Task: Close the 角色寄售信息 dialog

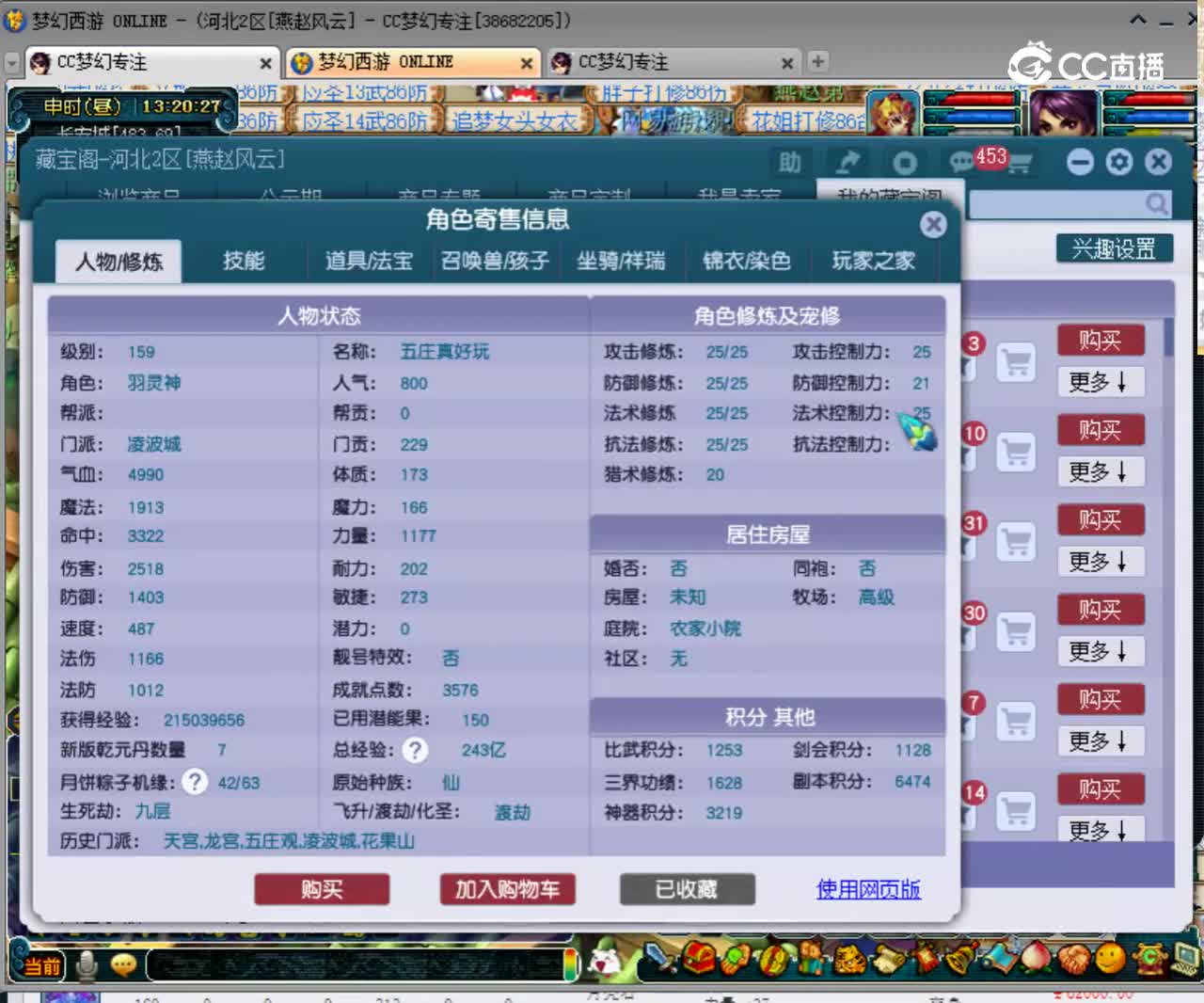Action: tap(933, 224)
